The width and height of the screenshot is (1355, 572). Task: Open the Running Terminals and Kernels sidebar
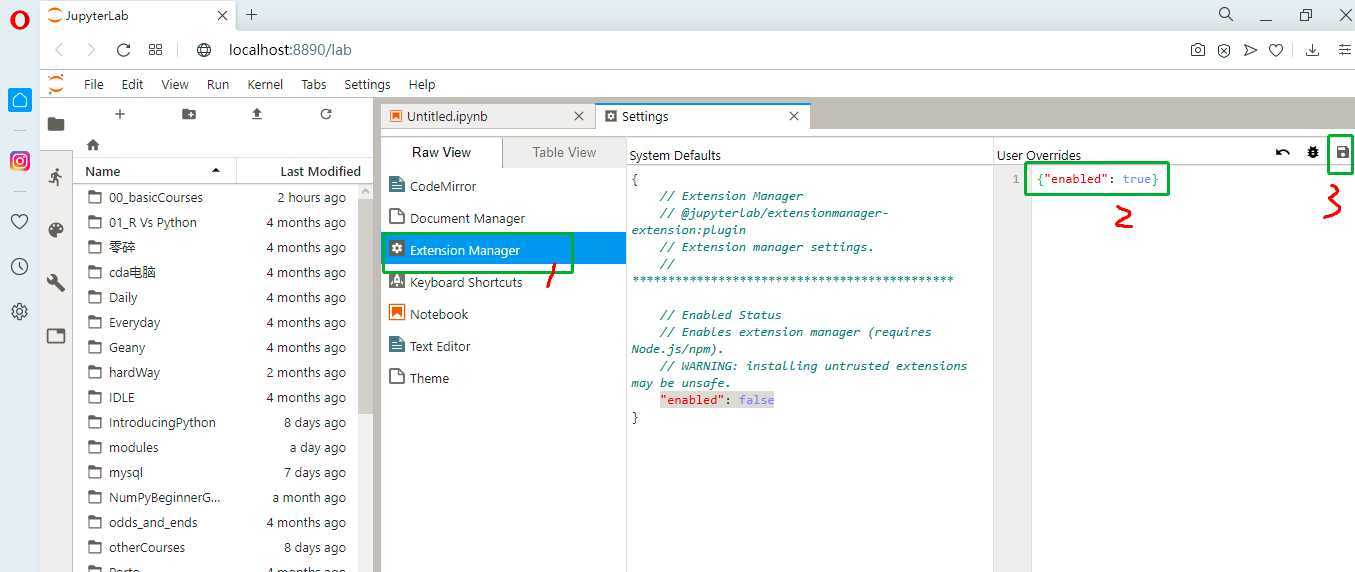[56, 177]
